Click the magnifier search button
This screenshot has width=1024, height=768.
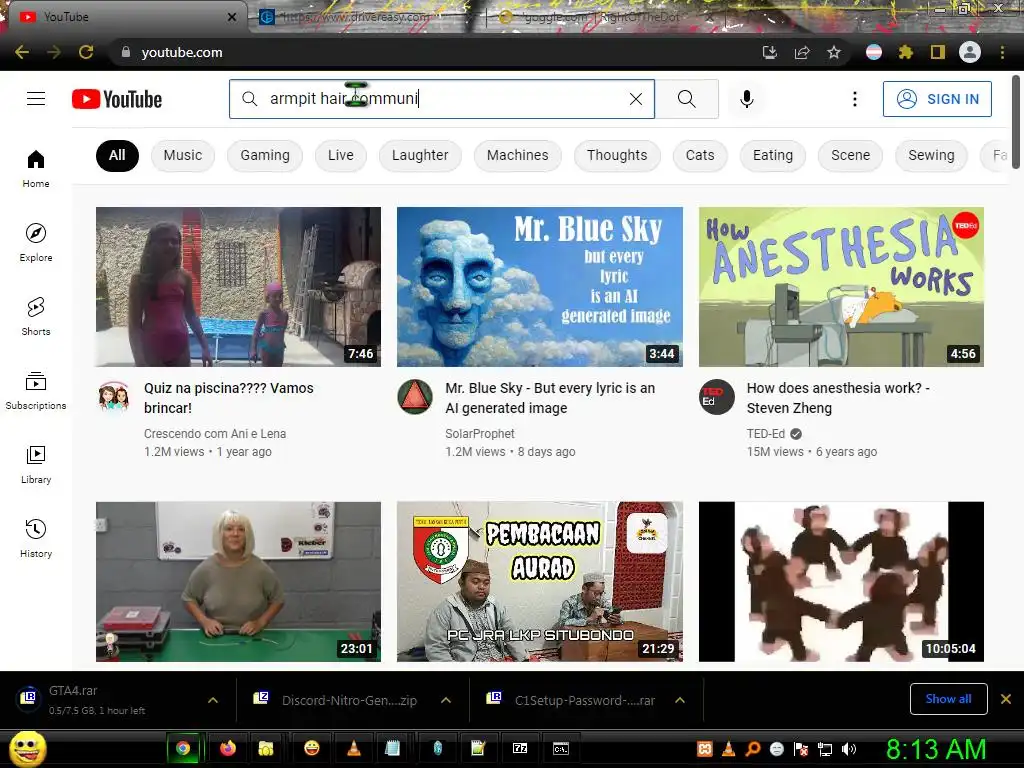pyautogui.click(x=686, y=99)
